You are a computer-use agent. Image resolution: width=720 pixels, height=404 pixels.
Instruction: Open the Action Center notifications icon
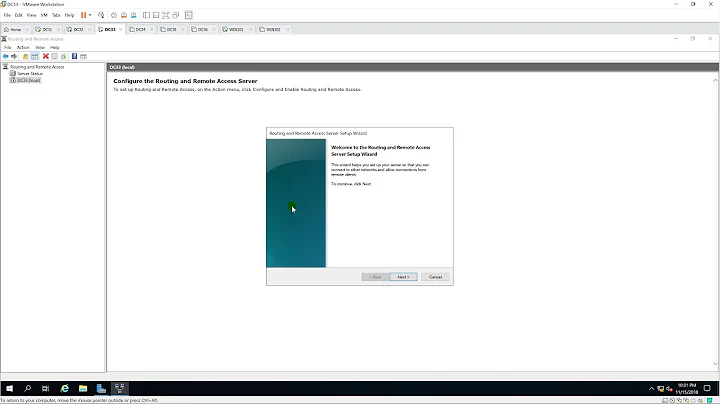pyautogui.click(x=707, y=389)
